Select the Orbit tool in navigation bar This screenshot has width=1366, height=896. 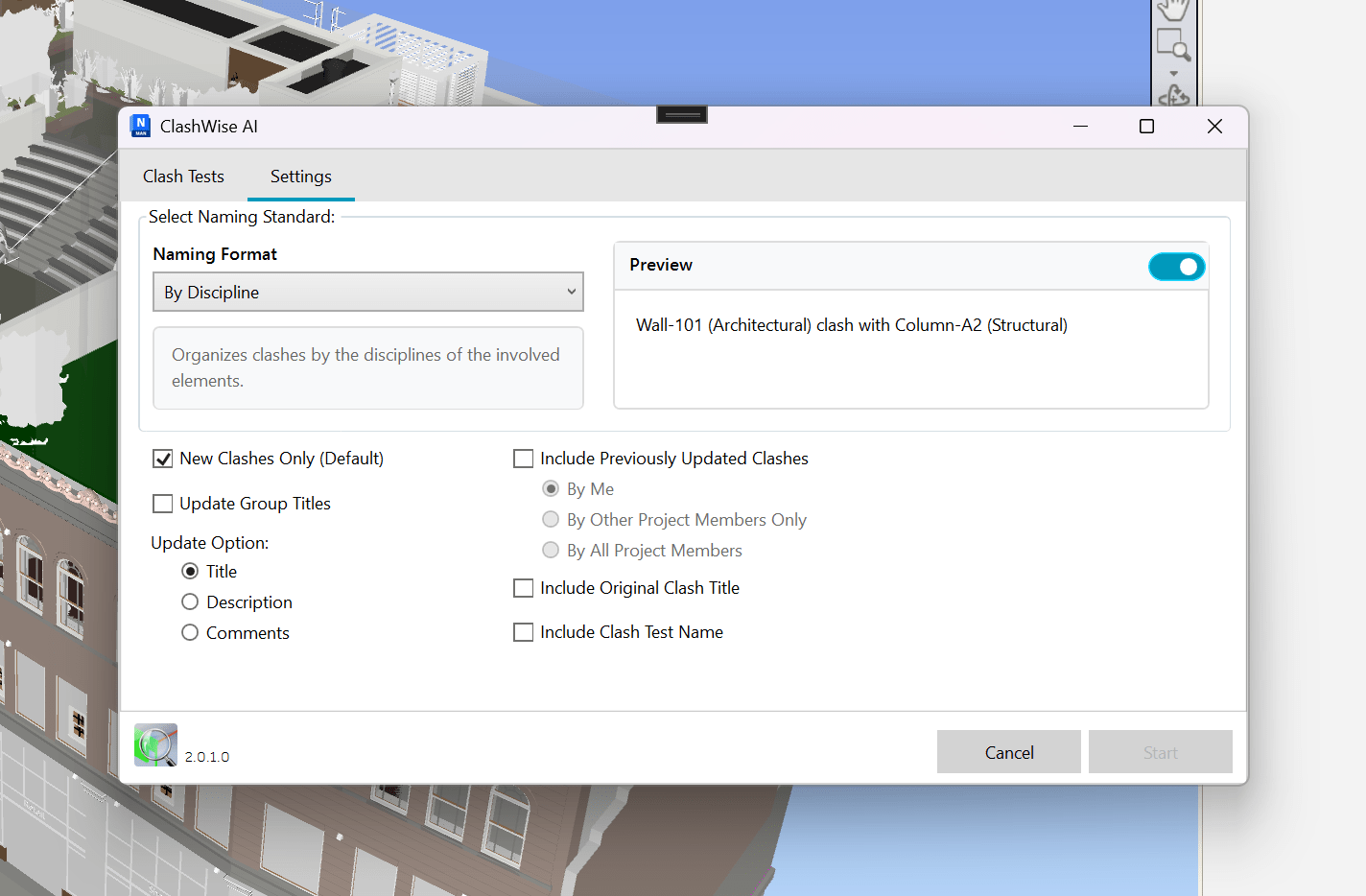pos(1174,96)
